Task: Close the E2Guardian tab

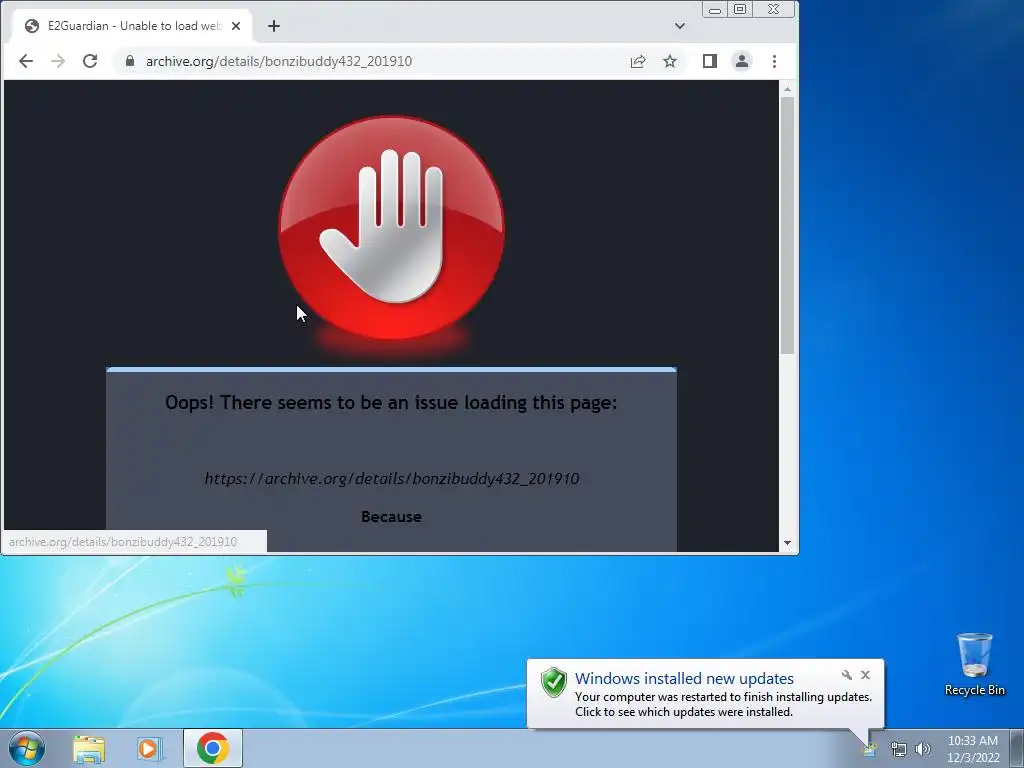Action: 236,26
